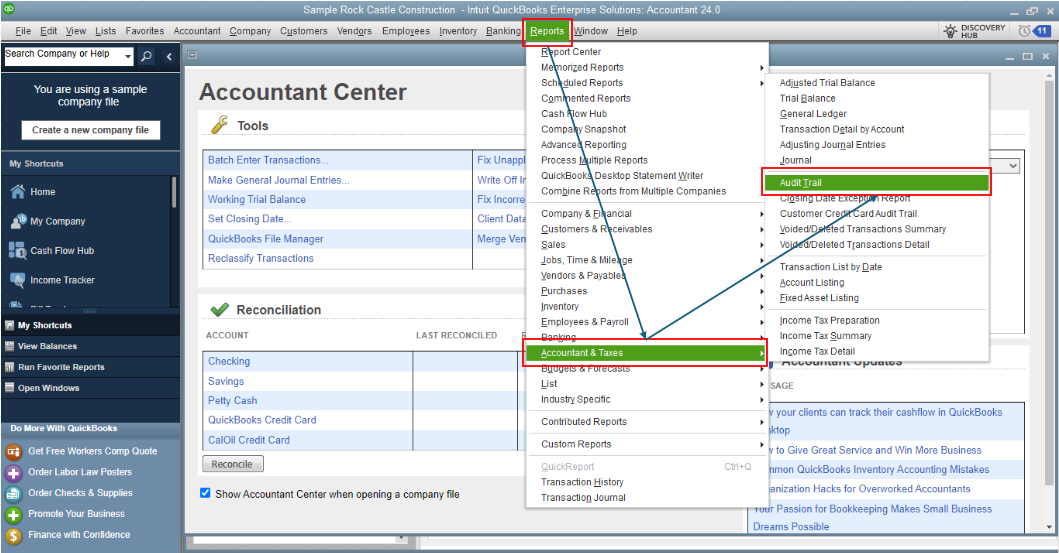The width and height of the screenshot is (1059, 553).
Task: Click Order Checks & Supplies icon
Action: [x=14, y=493]
